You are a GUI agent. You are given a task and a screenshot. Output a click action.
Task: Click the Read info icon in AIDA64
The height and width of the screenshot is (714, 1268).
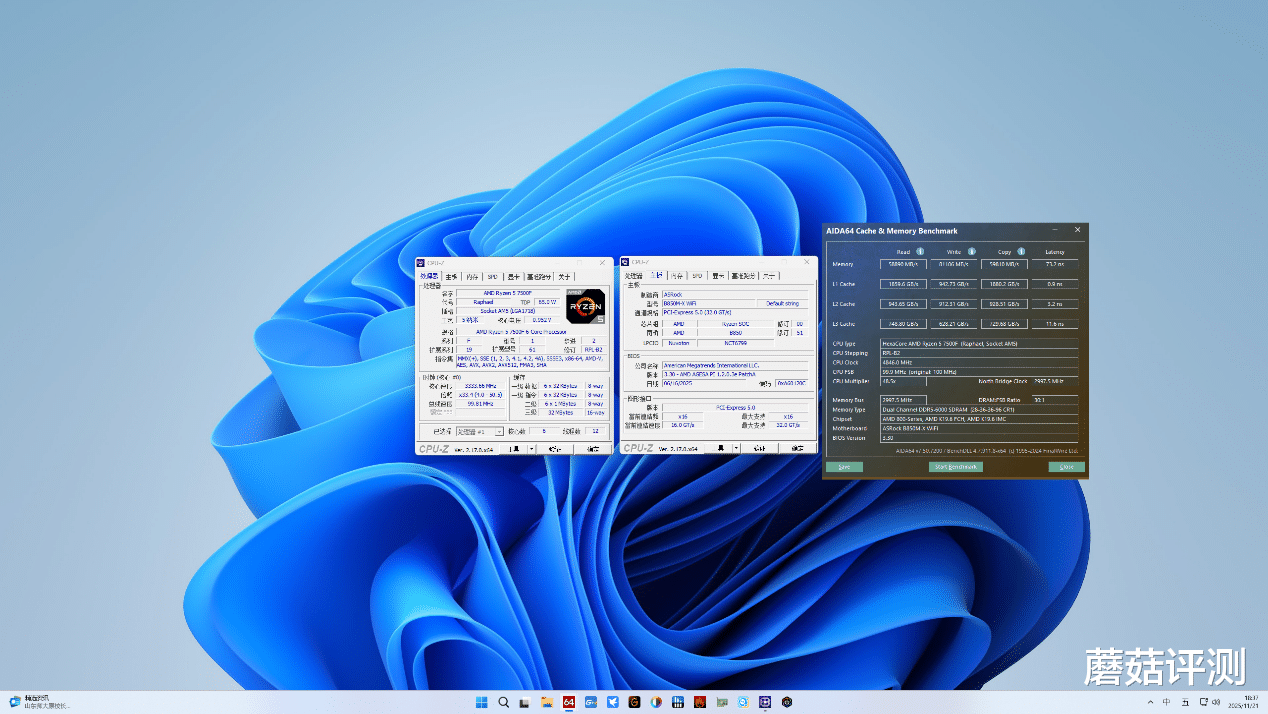coord(920,252)
